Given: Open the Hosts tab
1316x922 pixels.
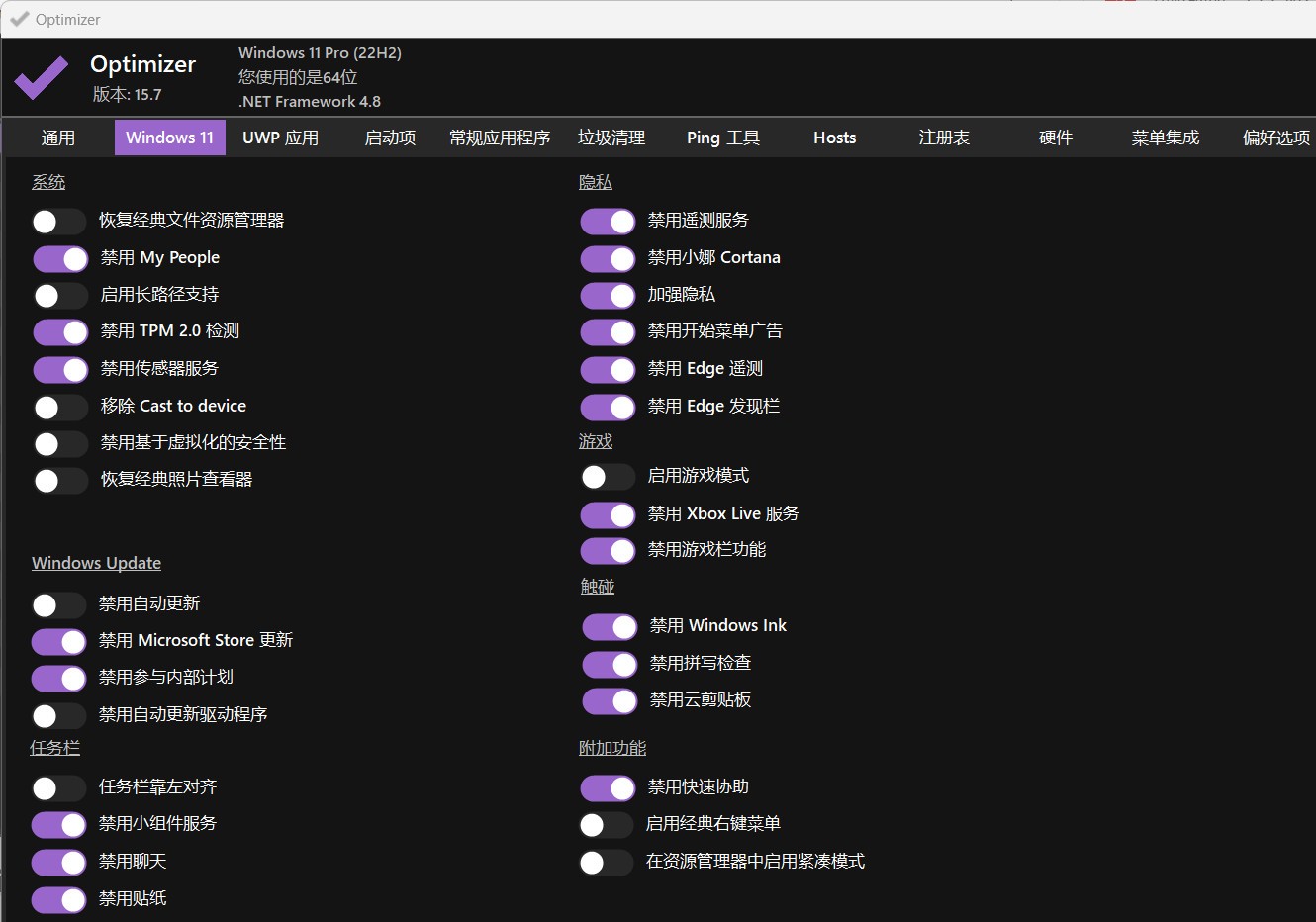Looking at the screenshot, I should [x=835, y=138].
